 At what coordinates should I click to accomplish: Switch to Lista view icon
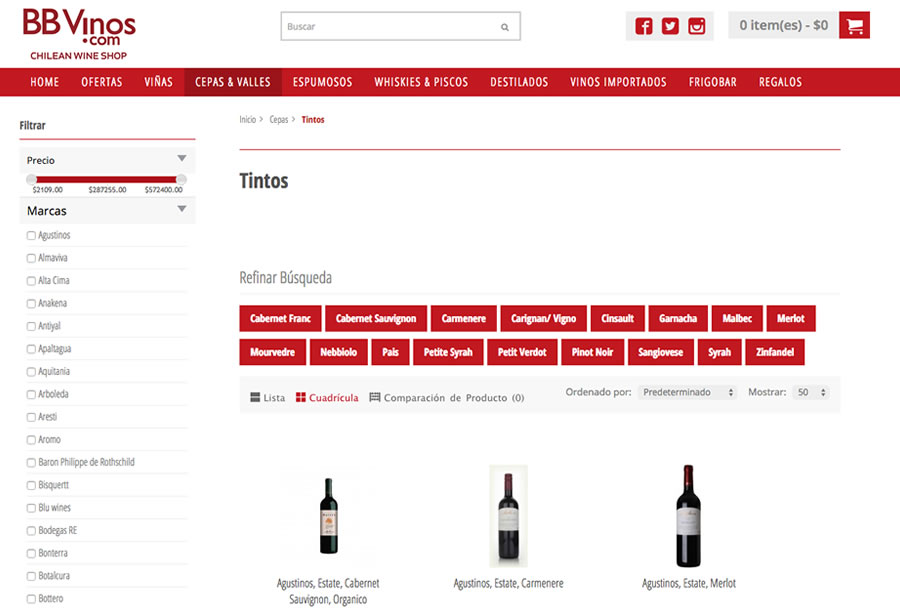pyautogui.click(x=255, y=397)
